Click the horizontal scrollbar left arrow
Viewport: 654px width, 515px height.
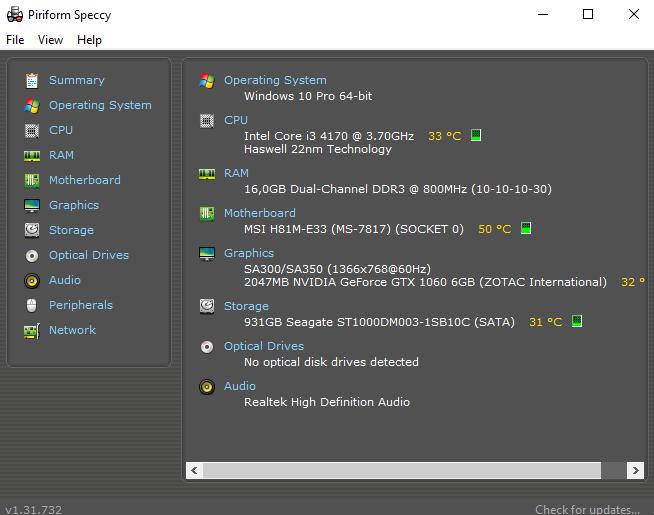tap(194, 470)
